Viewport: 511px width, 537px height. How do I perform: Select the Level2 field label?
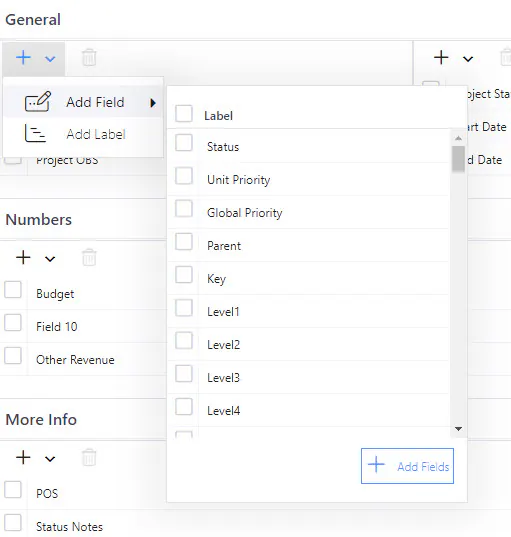click(x=223, y=345)
